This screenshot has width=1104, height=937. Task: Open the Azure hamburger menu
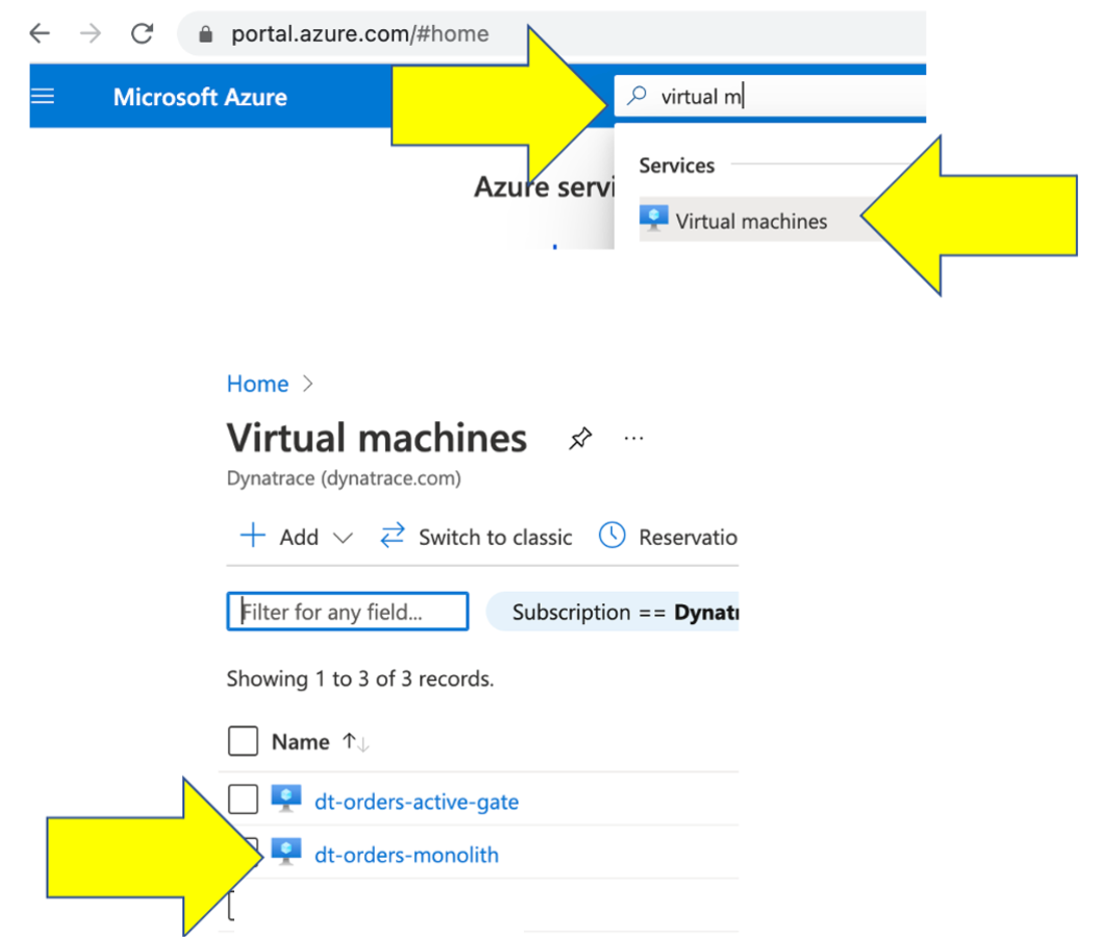click(44, 97)
